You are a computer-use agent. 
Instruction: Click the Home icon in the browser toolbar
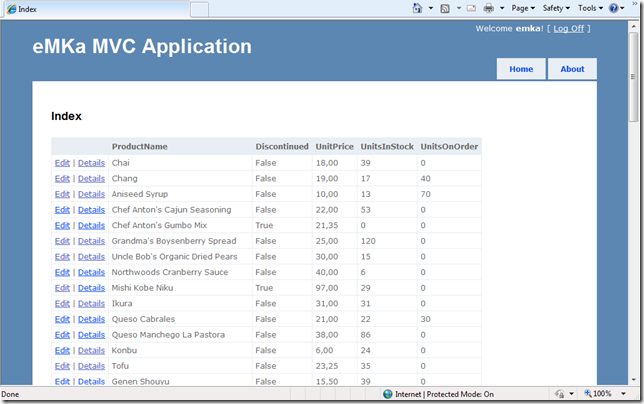click(x=417, y=8)
